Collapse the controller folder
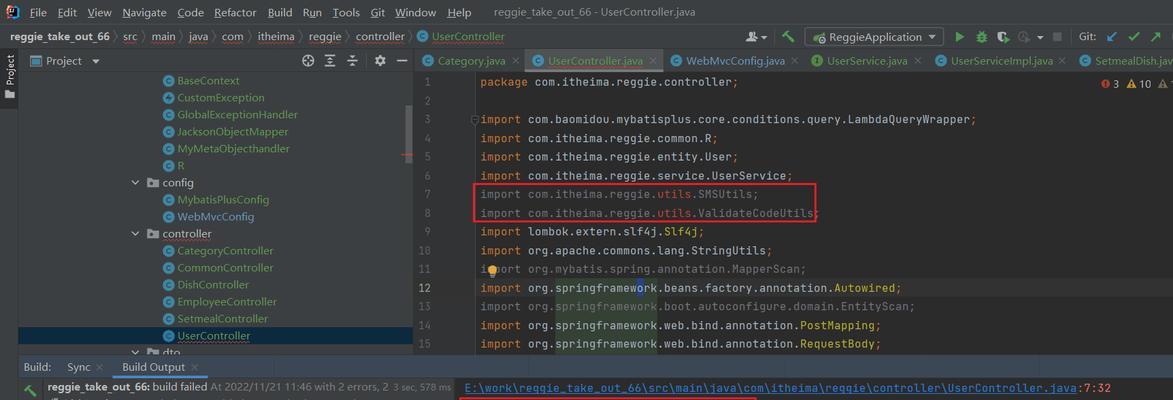1173x400 pixels. (135, 234)
